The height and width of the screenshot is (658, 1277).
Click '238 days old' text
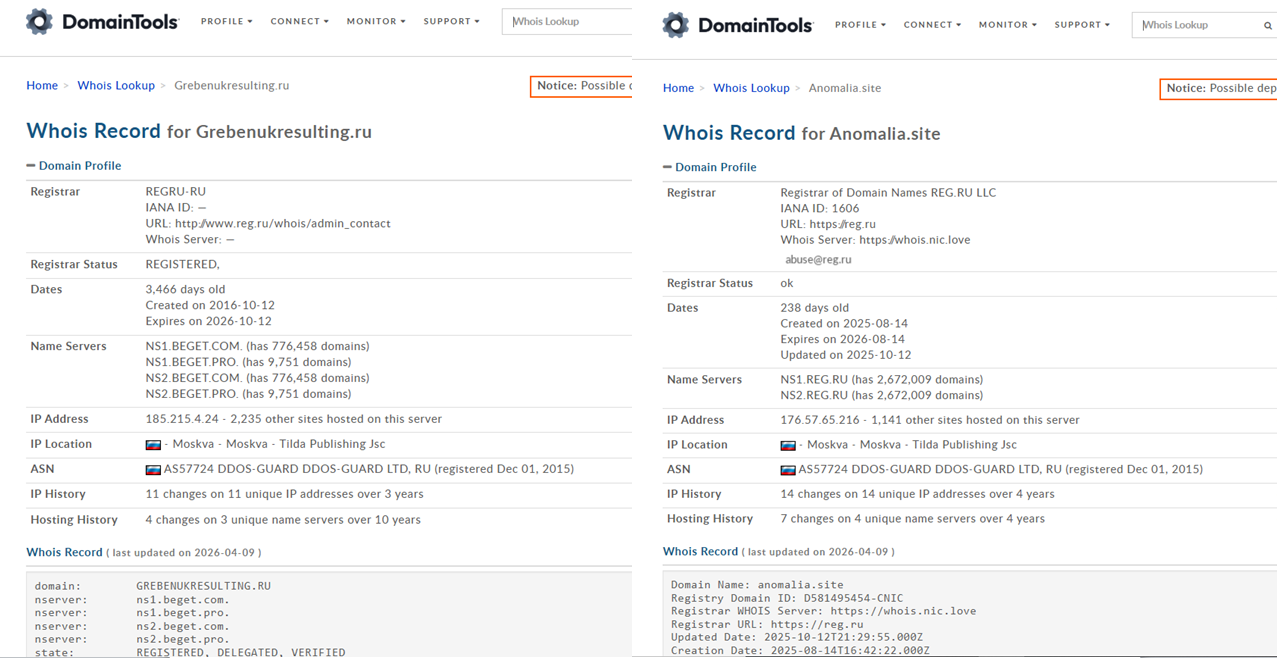815,308
